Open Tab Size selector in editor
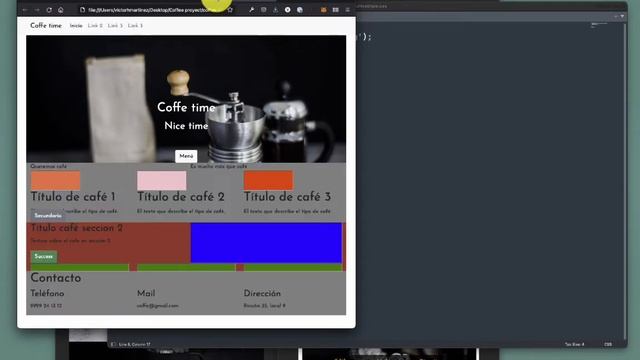Viewport: 640px width, 360px height. click(x=574, y=344)
